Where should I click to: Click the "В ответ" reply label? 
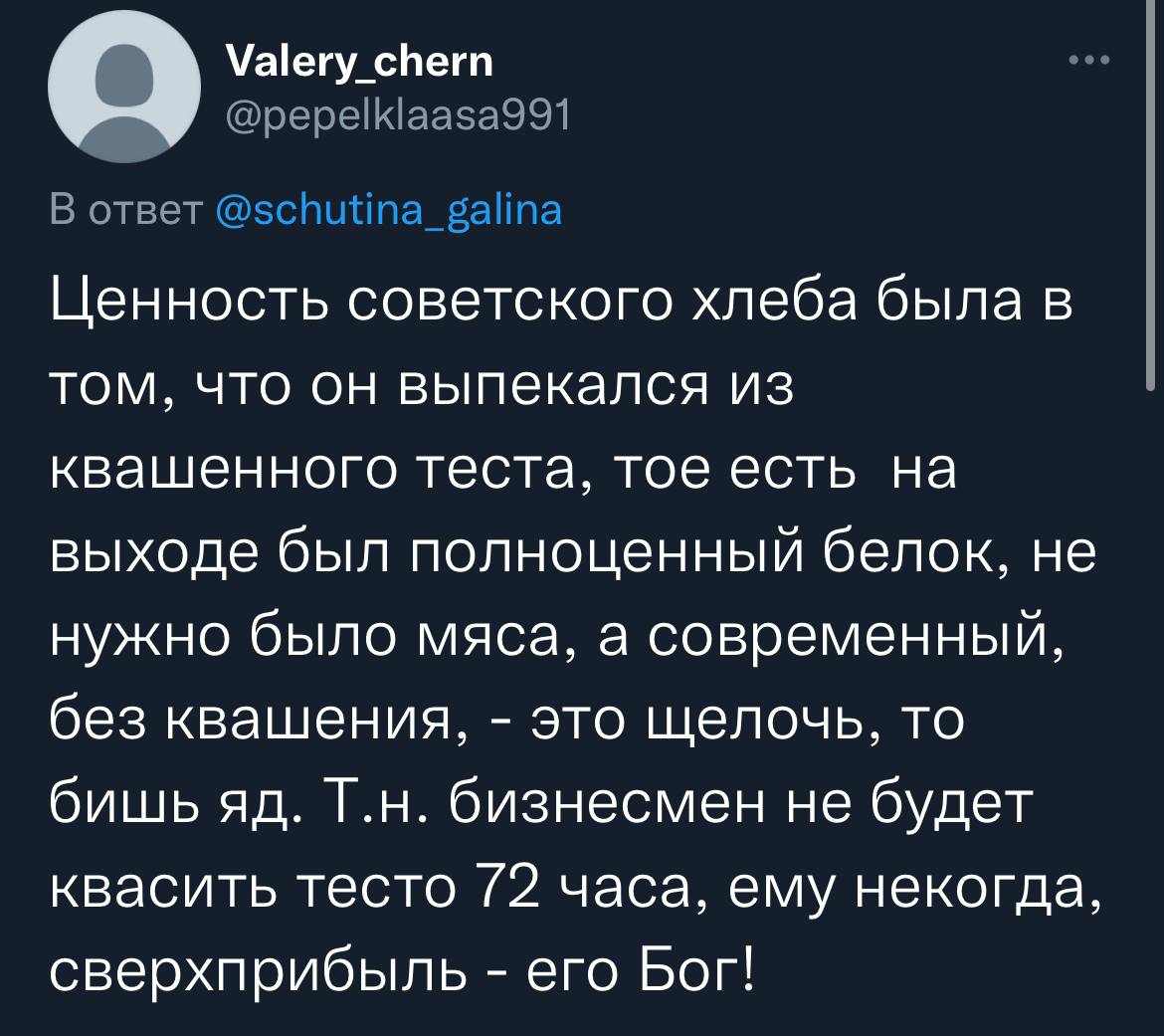126,210
